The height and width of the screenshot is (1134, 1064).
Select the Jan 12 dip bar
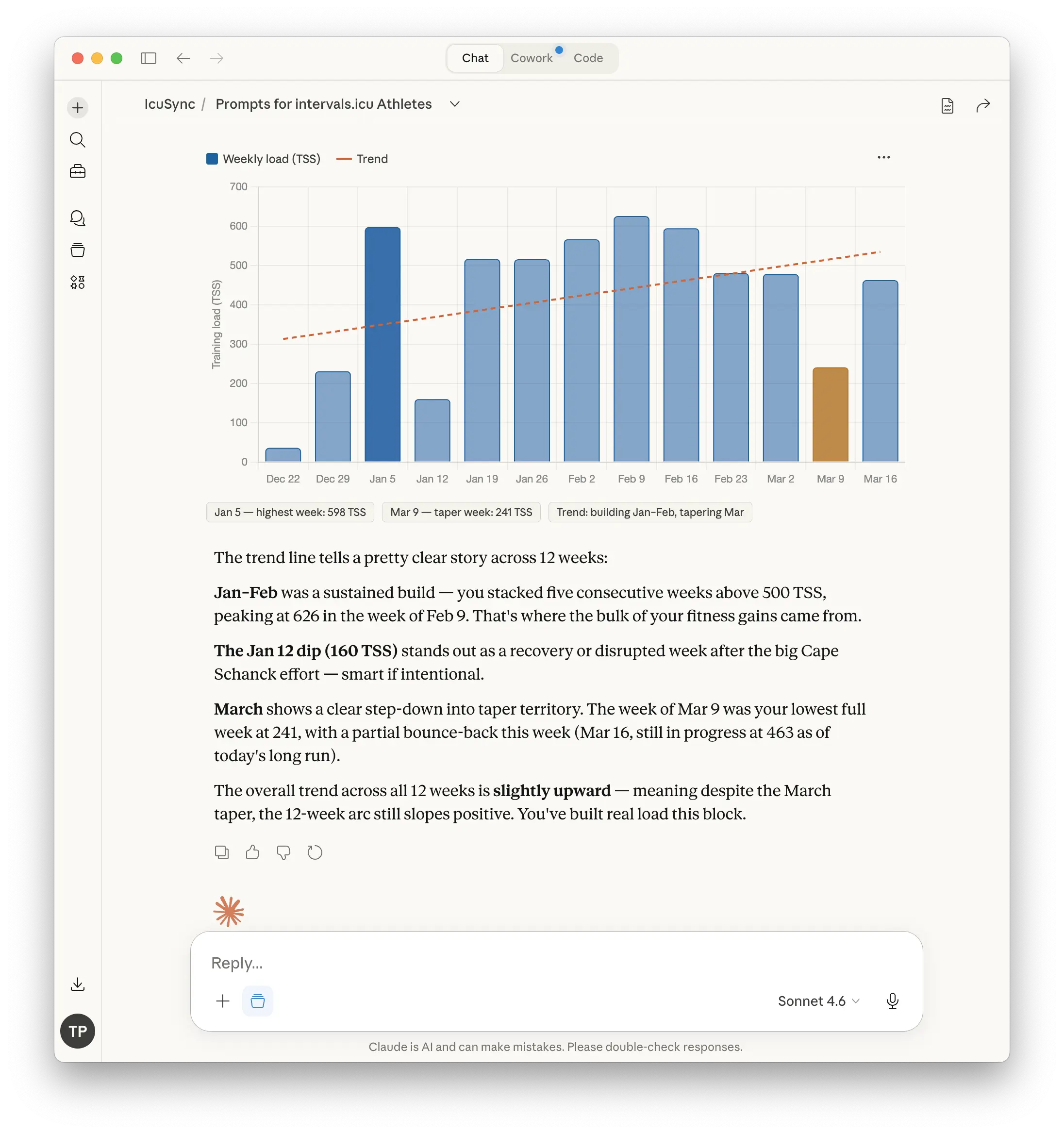coord(432,431)
